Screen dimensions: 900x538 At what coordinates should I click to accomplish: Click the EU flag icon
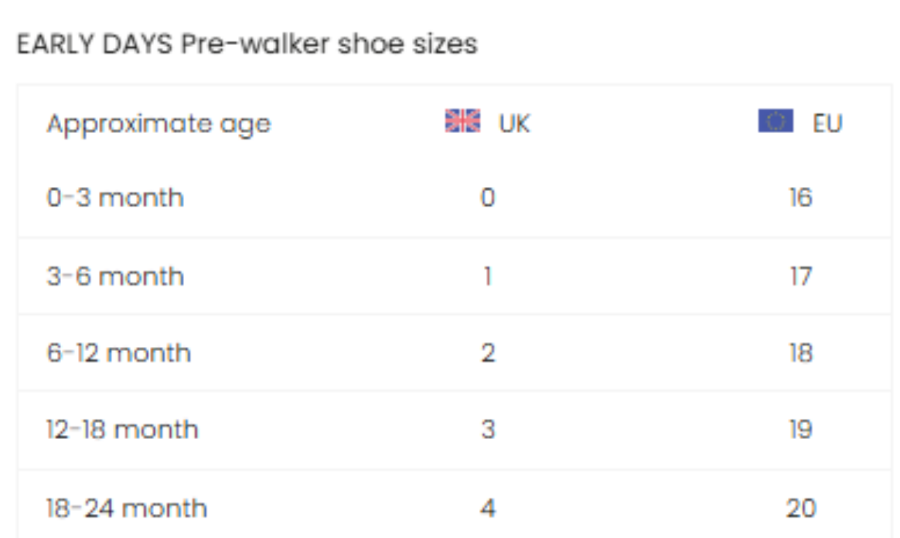(x=776, y=122)
